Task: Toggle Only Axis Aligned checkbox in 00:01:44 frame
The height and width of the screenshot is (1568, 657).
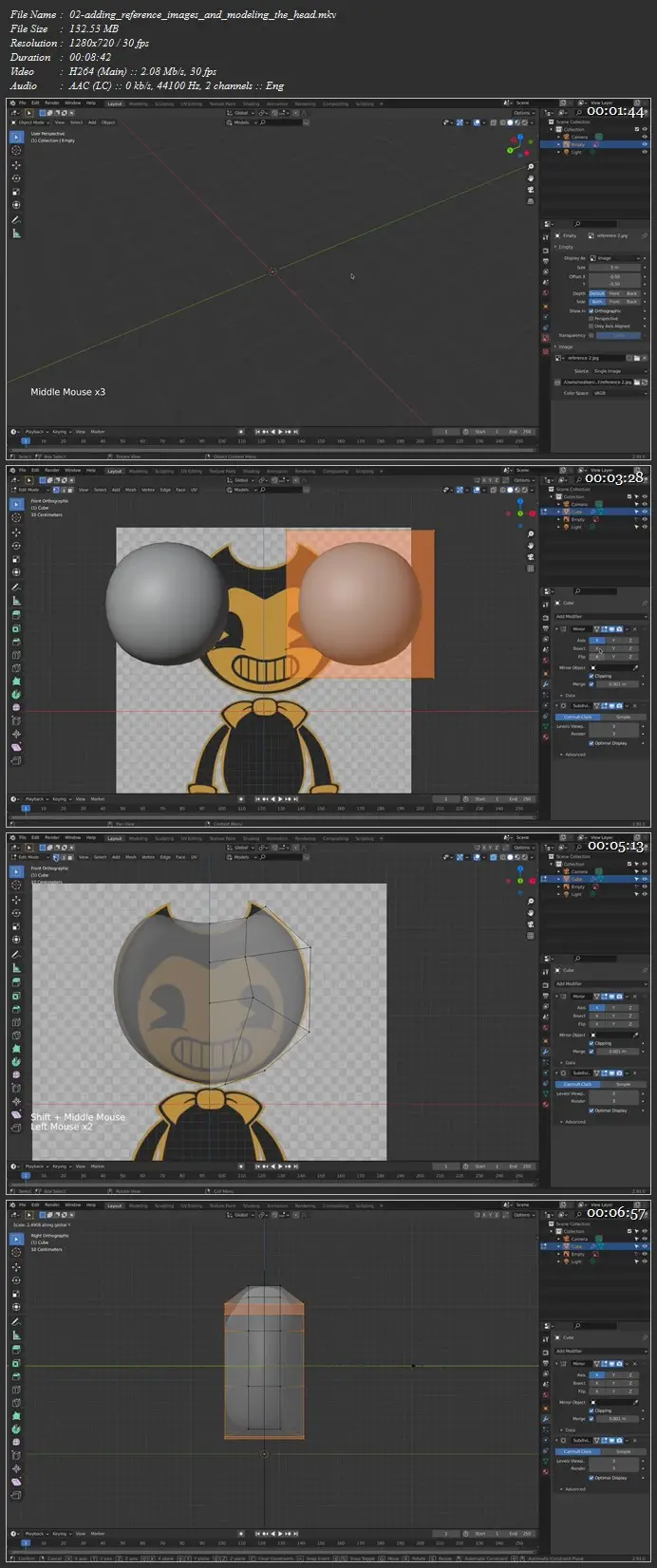Action: point(591,327)
